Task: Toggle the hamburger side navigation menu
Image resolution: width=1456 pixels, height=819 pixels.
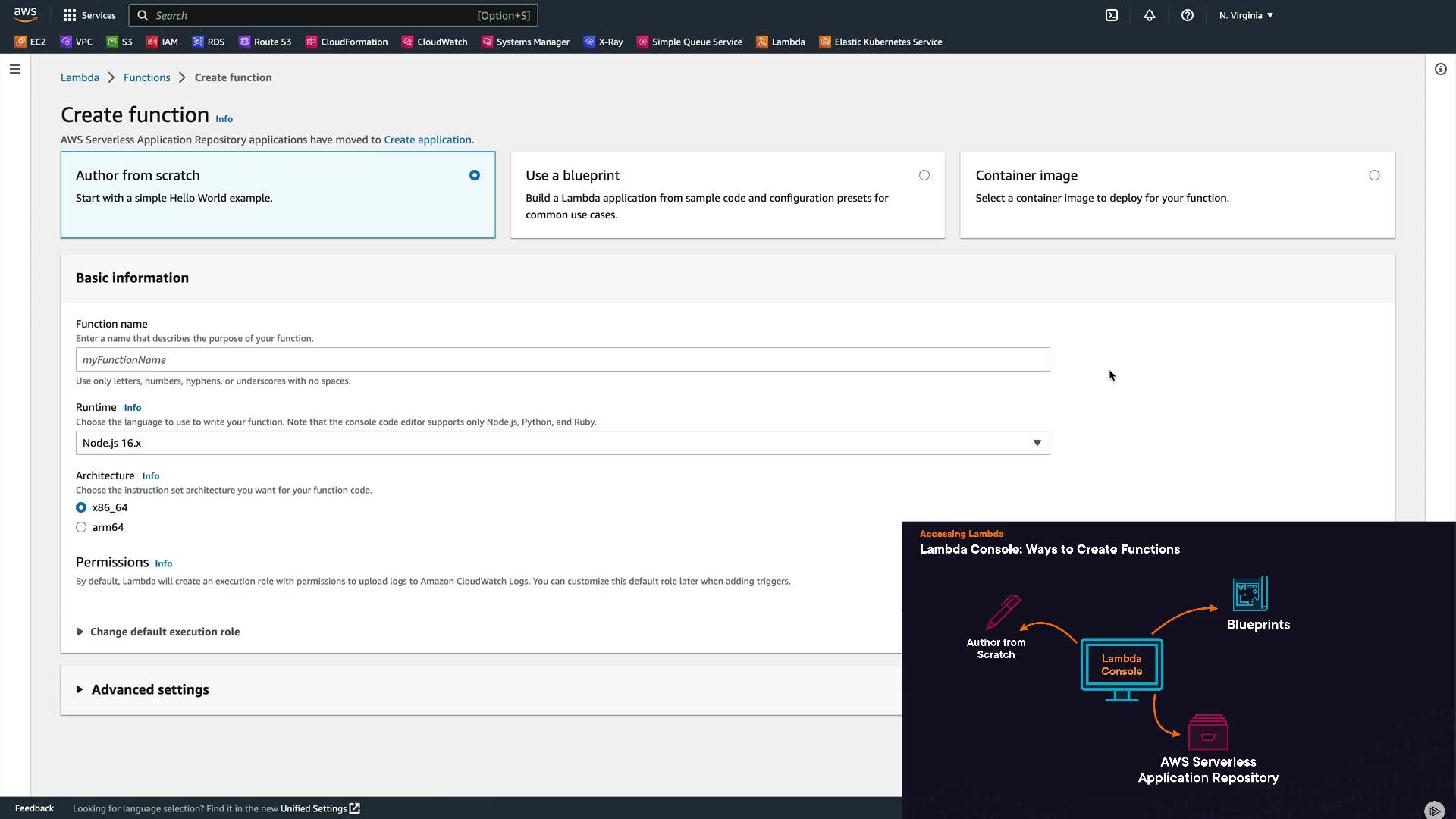Action: 15,69
